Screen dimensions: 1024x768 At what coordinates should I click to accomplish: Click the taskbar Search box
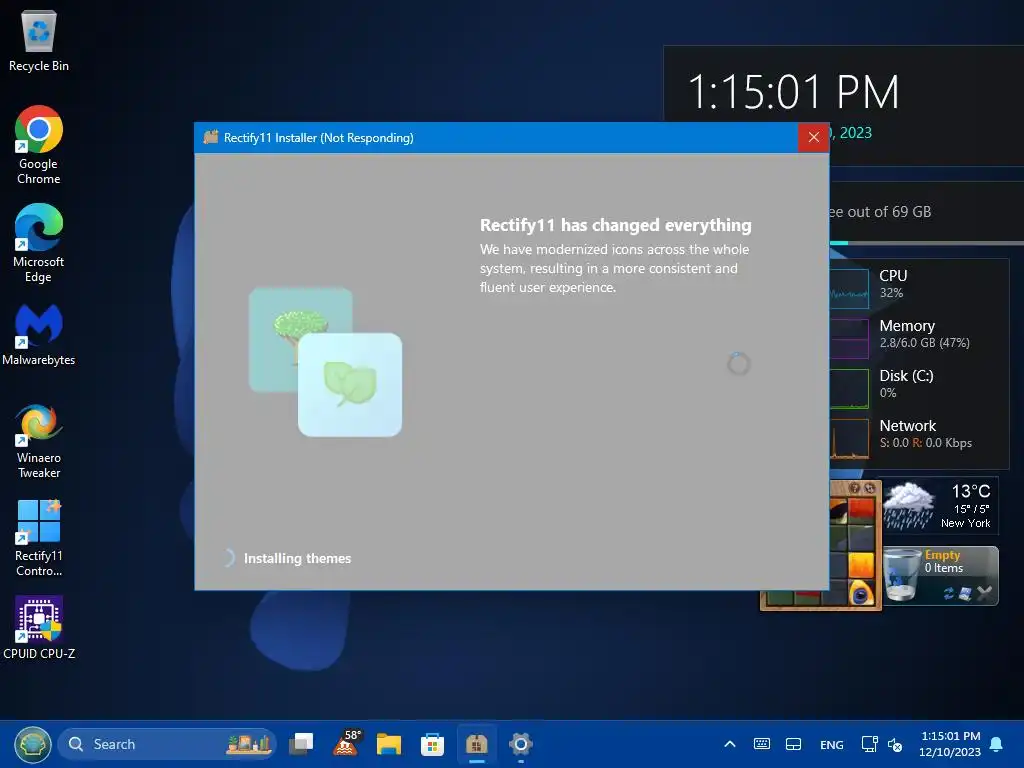click(x=167, y=744)
